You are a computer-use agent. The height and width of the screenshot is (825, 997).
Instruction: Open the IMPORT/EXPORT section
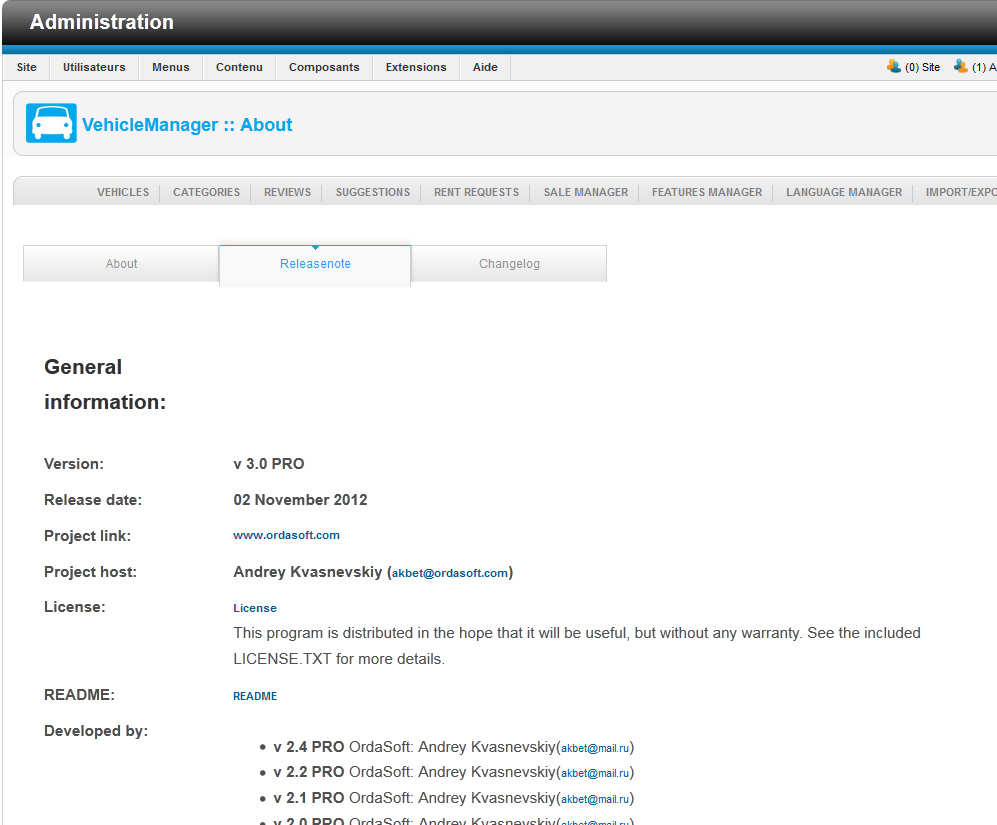pos(961,192)
